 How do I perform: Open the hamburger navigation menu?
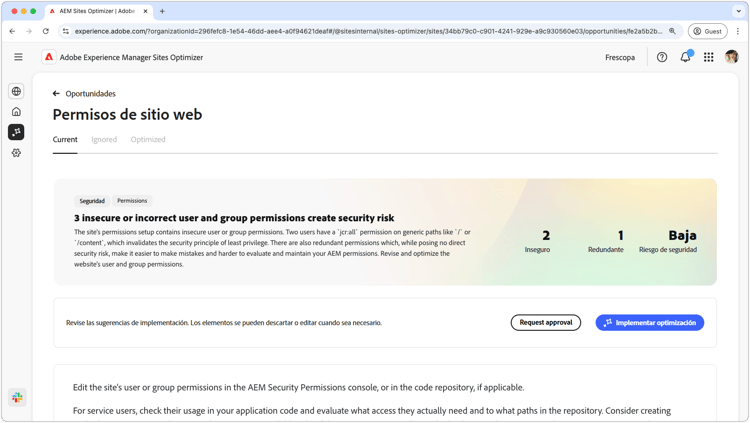(x=18, y=57)
